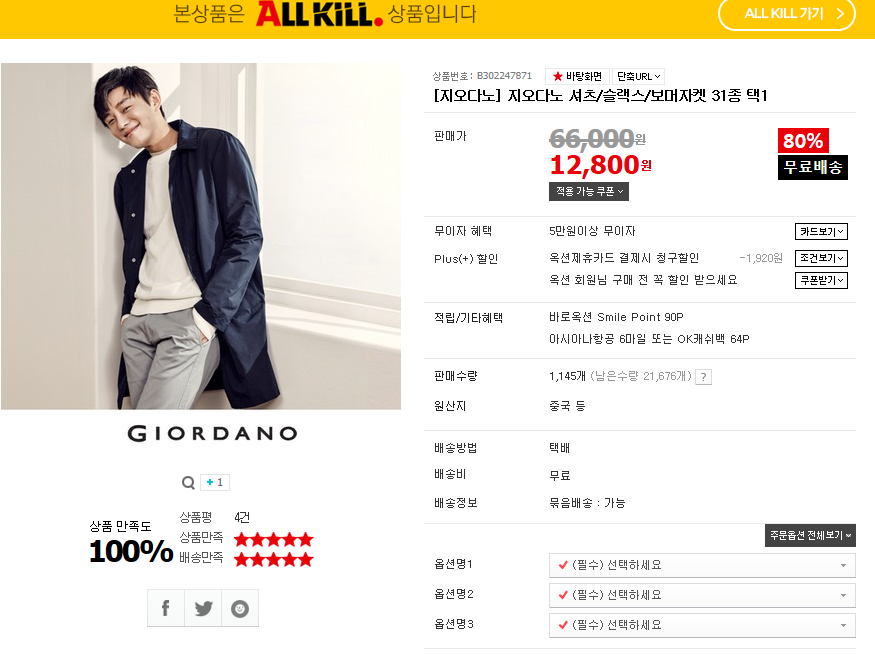
Task: Expand 적용 가능 쿠폰 coupon list
Action: (x=589, y=191)
